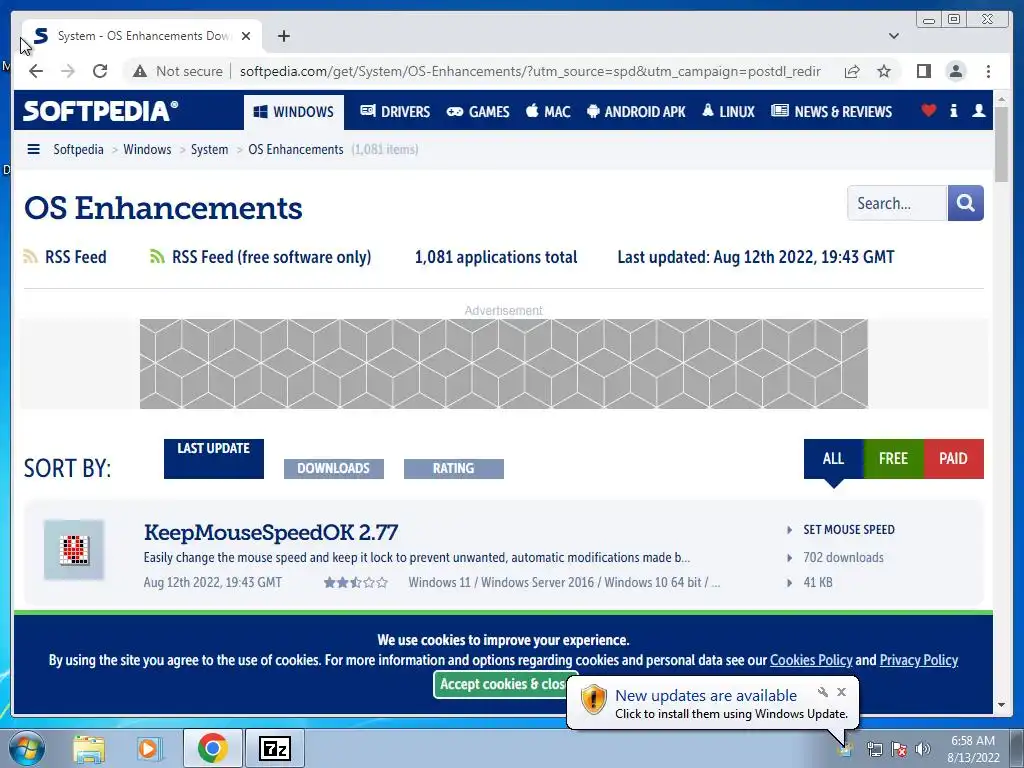
Task: Go to Windows breadcrumb link
Action: [147, 149]
